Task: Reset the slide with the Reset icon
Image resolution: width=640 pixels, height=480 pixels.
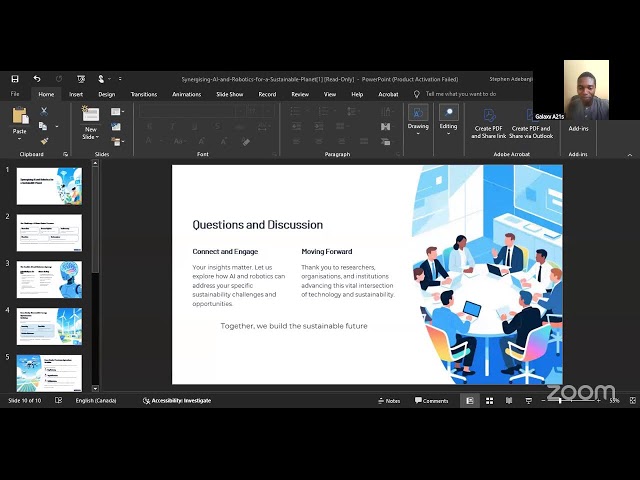Action: click(116, 127)
